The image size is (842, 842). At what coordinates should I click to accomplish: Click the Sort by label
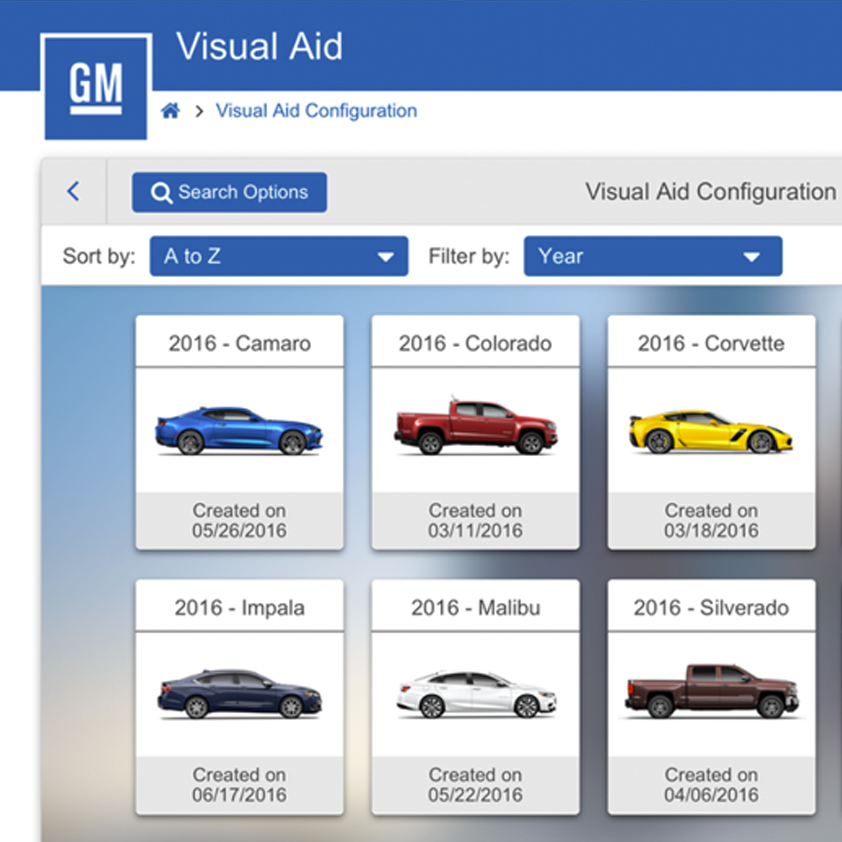click(x=99, y=256)
